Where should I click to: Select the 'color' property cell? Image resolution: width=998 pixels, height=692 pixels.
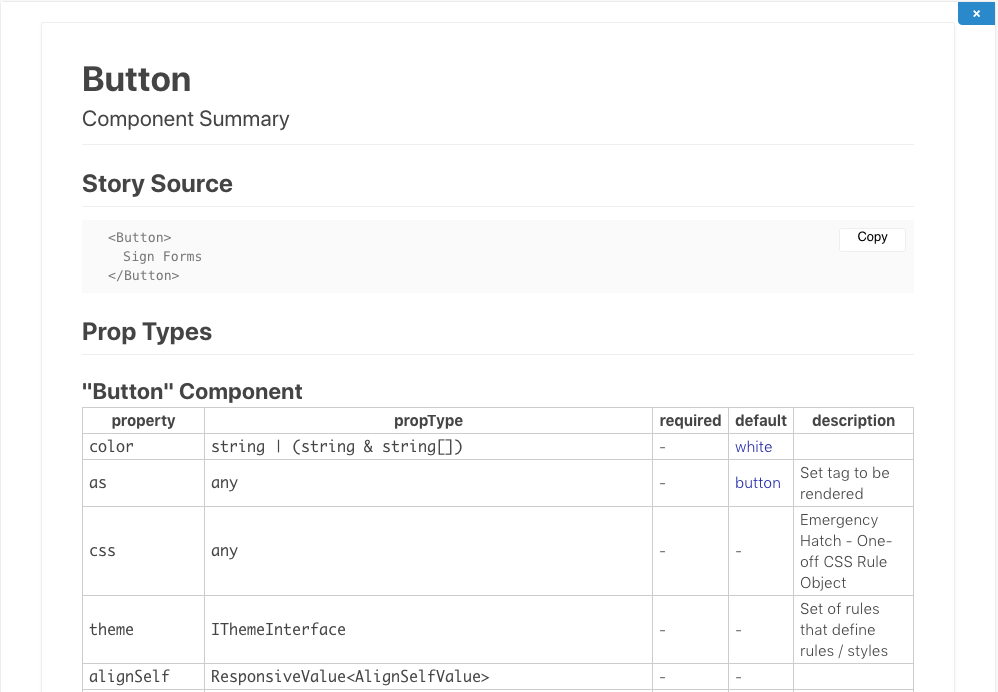pyautogui.click(x=111, y=447)
